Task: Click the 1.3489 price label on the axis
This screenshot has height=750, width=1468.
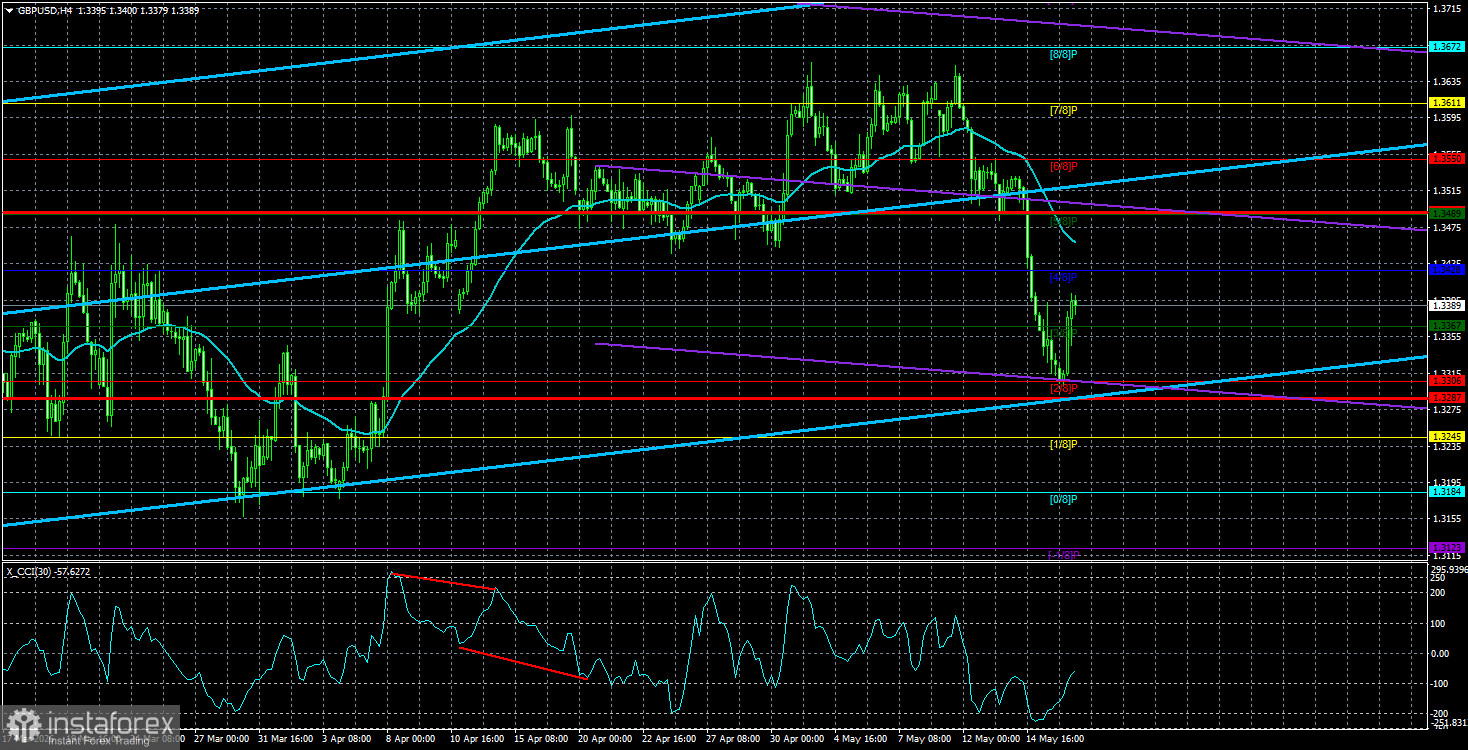Action: pos(1446,213)
